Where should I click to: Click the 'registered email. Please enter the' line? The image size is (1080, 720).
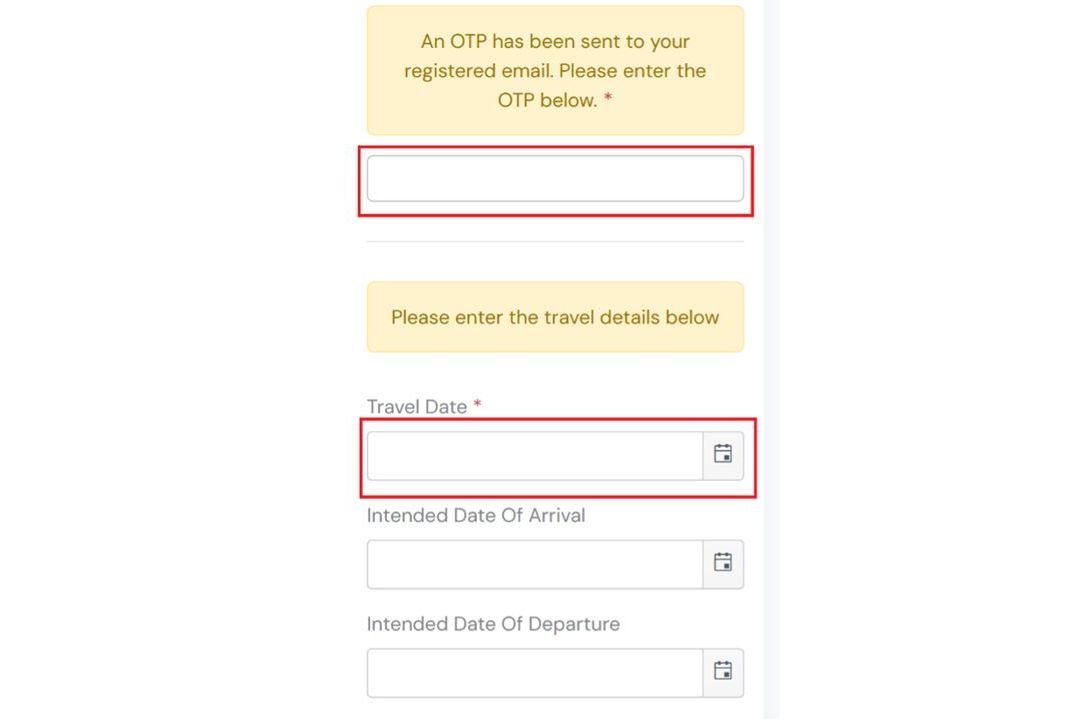pos(555,71)
